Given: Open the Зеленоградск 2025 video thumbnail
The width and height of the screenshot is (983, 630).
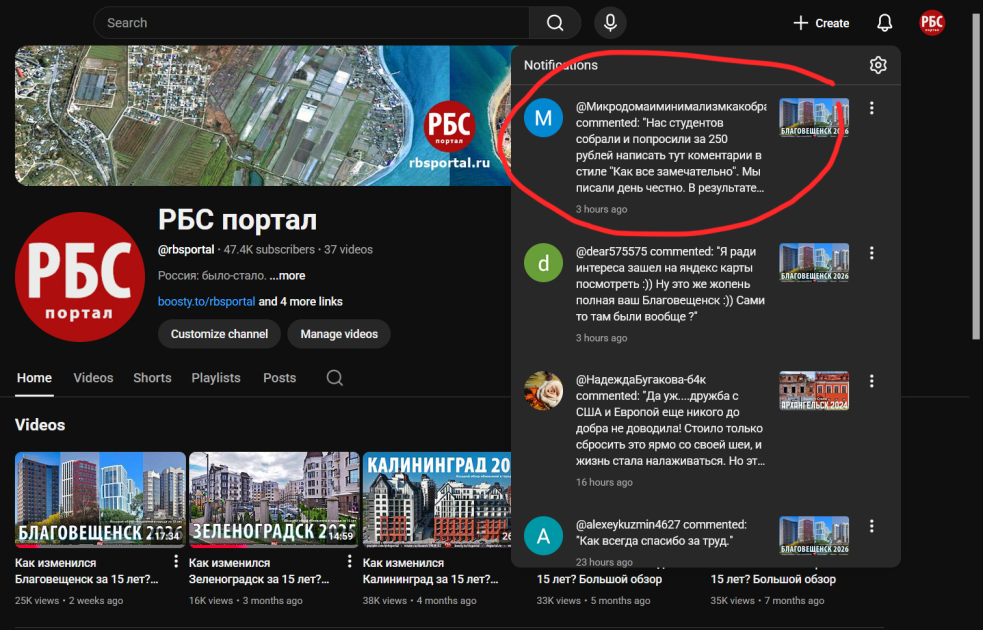Looking at the screenshot, I should (x=275, y=500).
